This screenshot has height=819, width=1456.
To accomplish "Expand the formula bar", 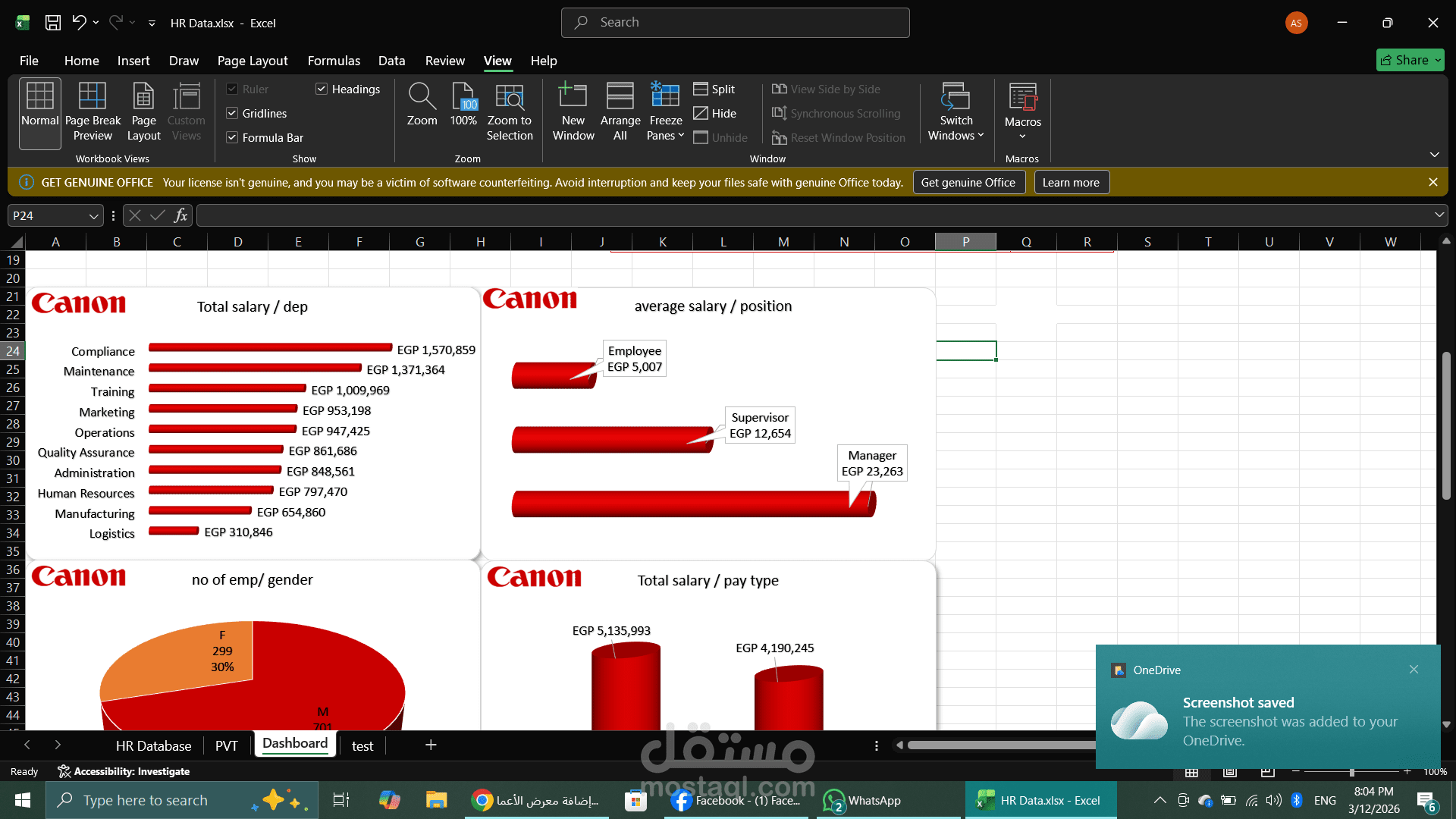I will coord(1439,215).
